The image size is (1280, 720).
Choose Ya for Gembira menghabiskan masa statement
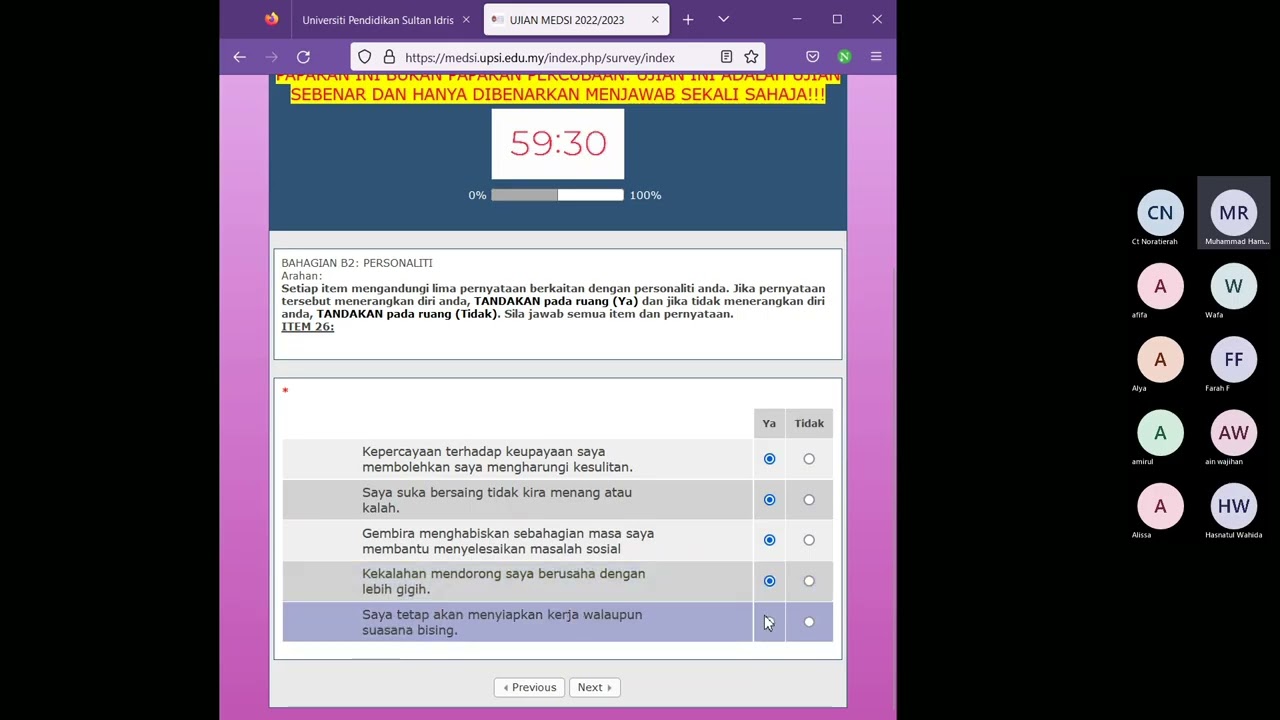click(769, 540)
